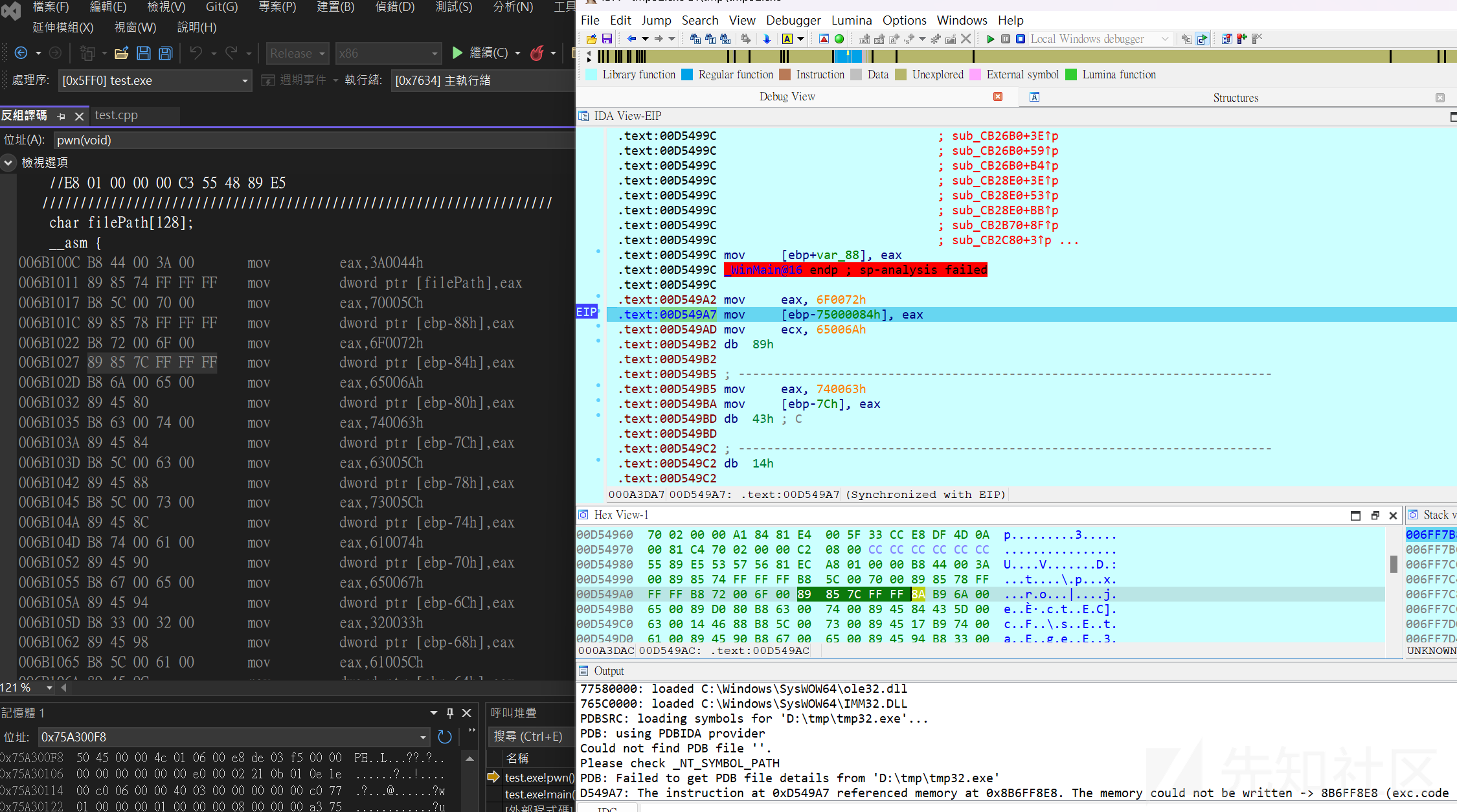Select the test.exe!pwn() call stack row
The height and width of the screenshot is (812, 1457).
(x=532, y=777)
